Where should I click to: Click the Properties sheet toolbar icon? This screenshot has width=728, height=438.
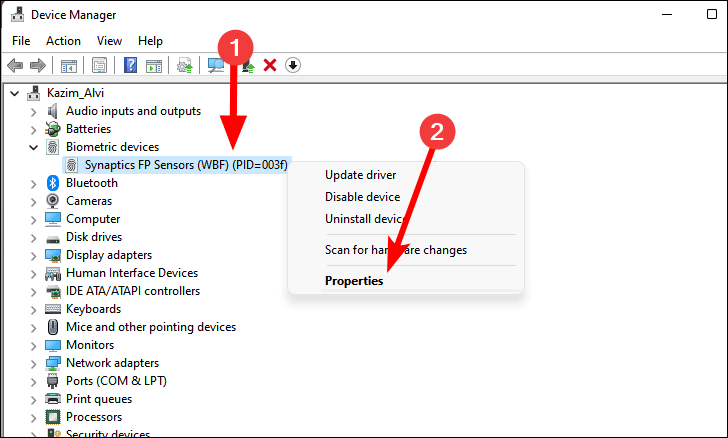tap(100, 66)
